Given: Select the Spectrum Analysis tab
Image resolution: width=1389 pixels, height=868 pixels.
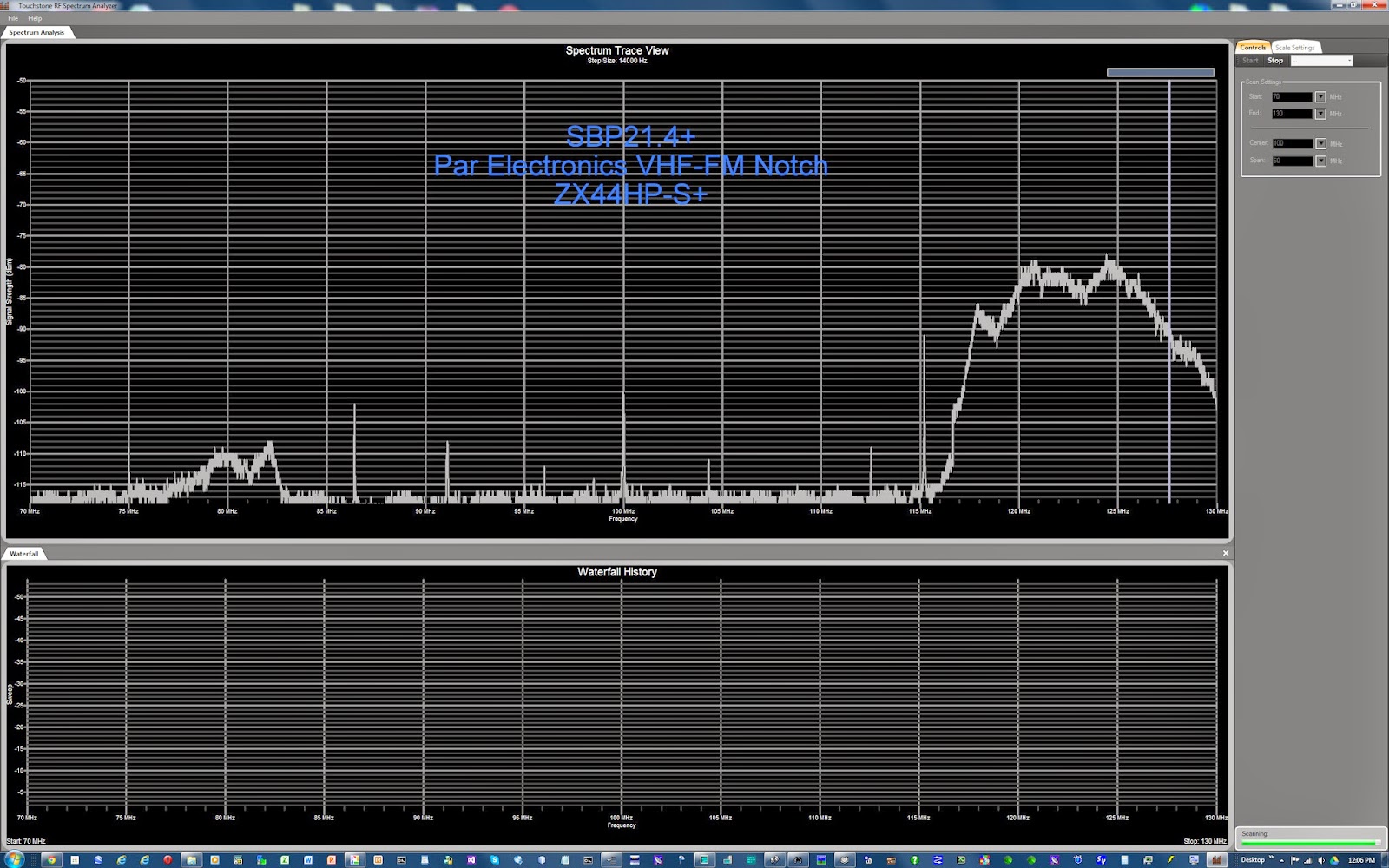Looking at the screenshot, I should point(36,32).
